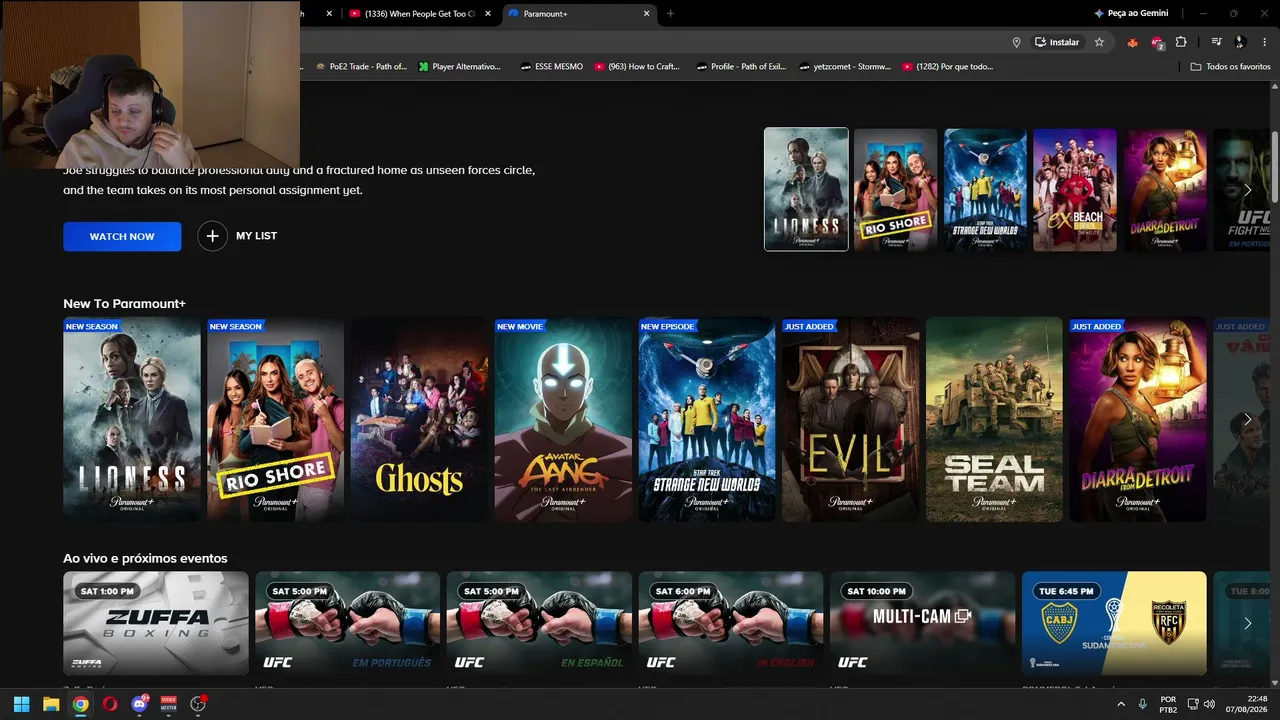Open Opera browser from taskbar
Screen dimensions: 1280x720
(110, 704)
